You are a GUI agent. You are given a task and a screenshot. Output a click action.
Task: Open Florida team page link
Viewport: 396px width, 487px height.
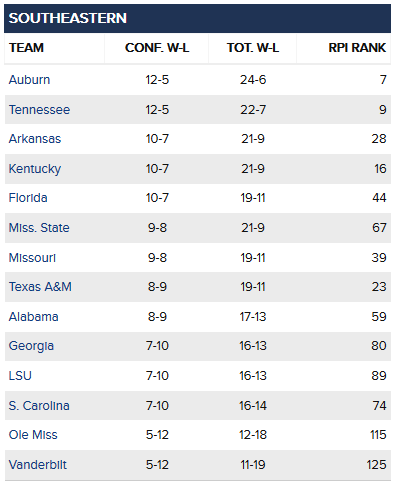pos(28,198)
